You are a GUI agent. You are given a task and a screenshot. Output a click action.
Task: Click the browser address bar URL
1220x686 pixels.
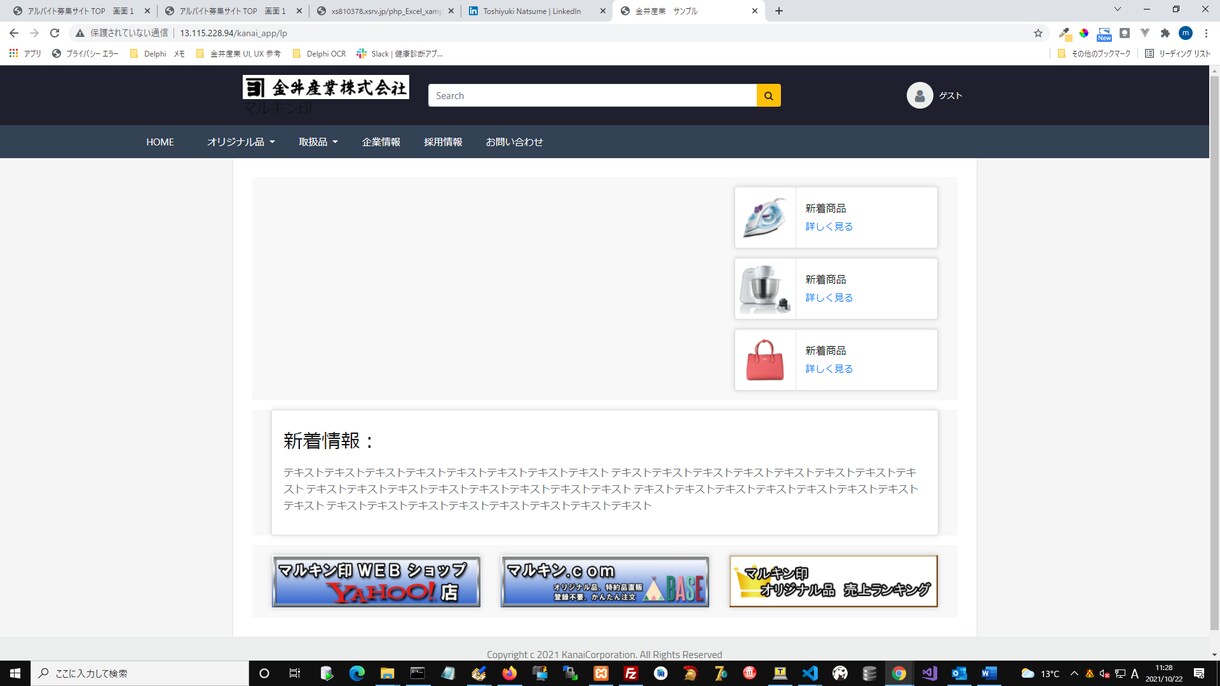click(233, 33)
